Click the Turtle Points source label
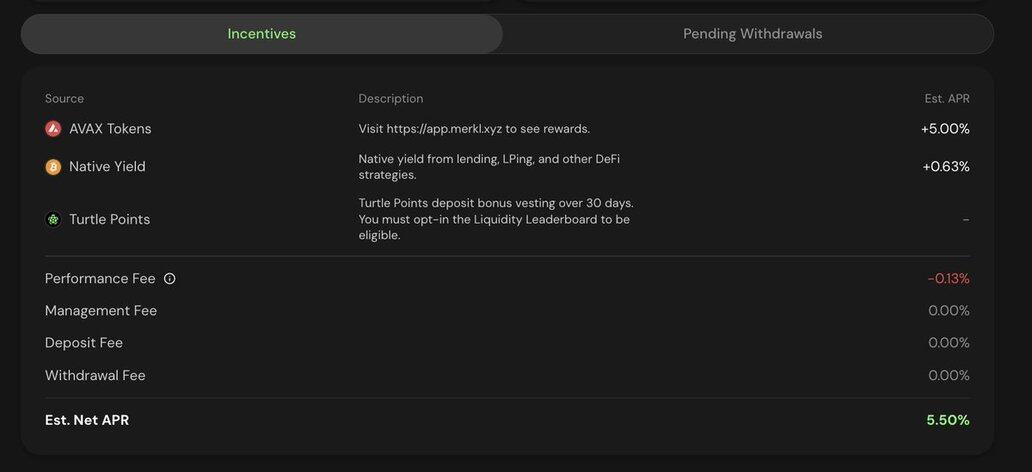Screen dimensions: 1032x472 [109, 219]
